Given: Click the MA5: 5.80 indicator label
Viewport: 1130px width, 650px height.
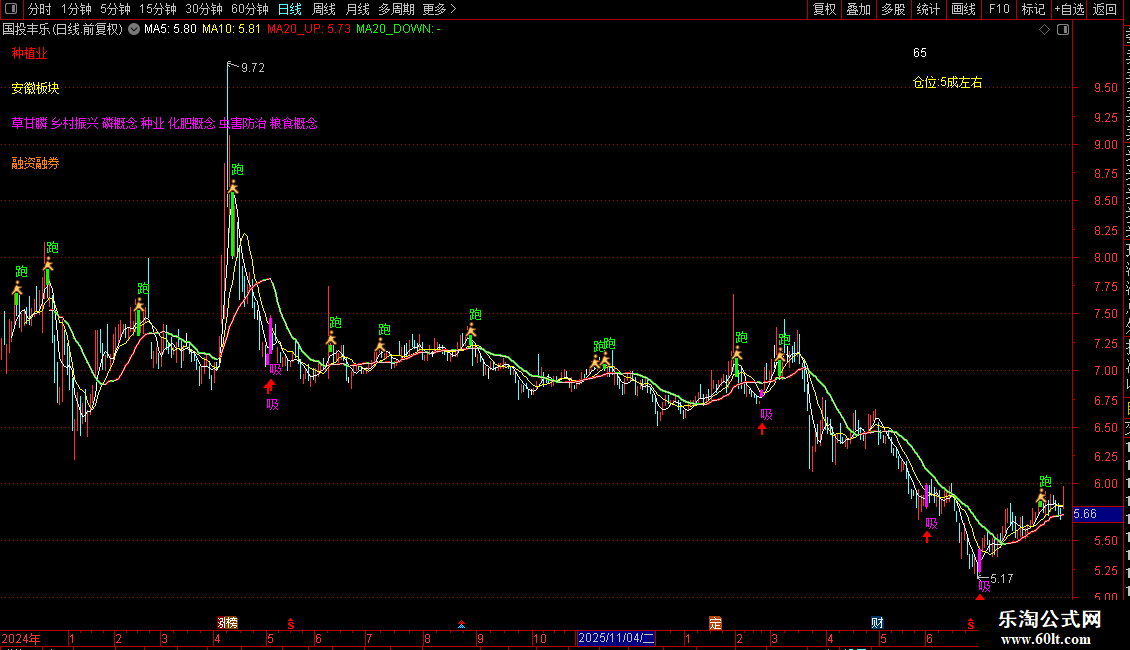Looking at the screenshot, I should tap(170, 30).
